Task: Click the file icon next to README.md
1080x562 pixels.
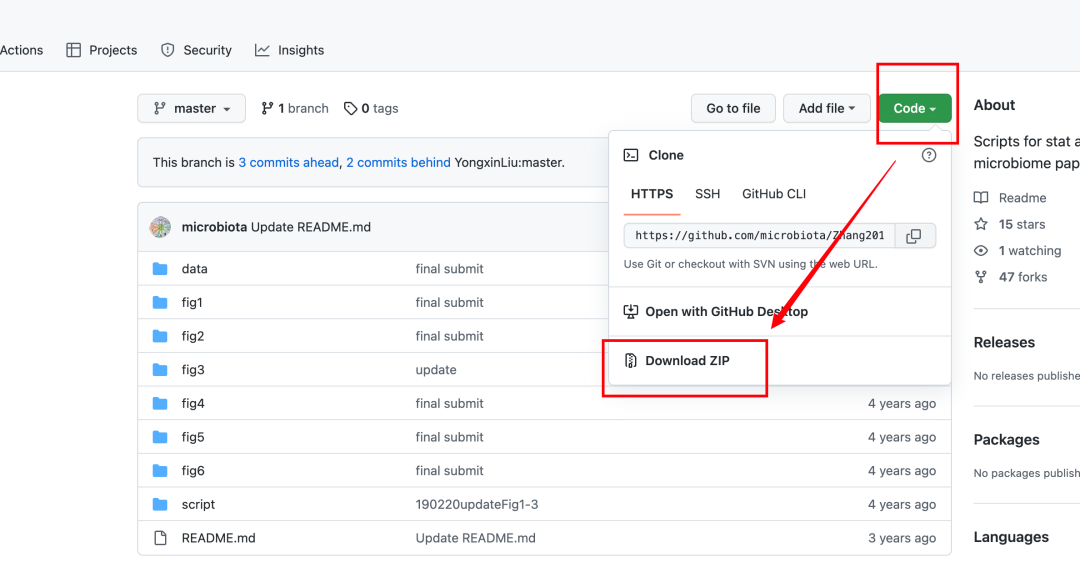Action: click(160, 538)
